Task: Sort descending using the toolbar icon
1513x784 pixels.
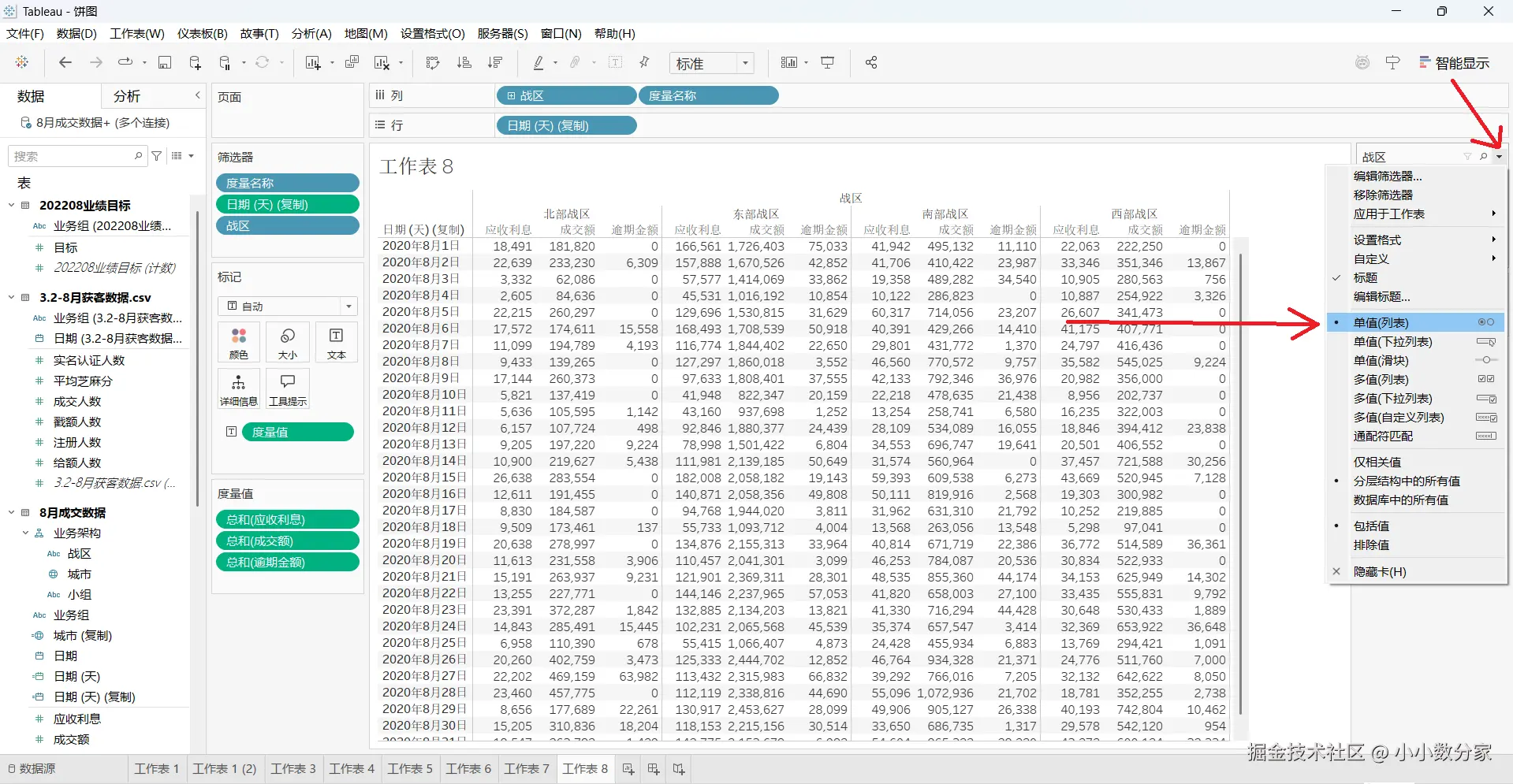Action: 495,62
